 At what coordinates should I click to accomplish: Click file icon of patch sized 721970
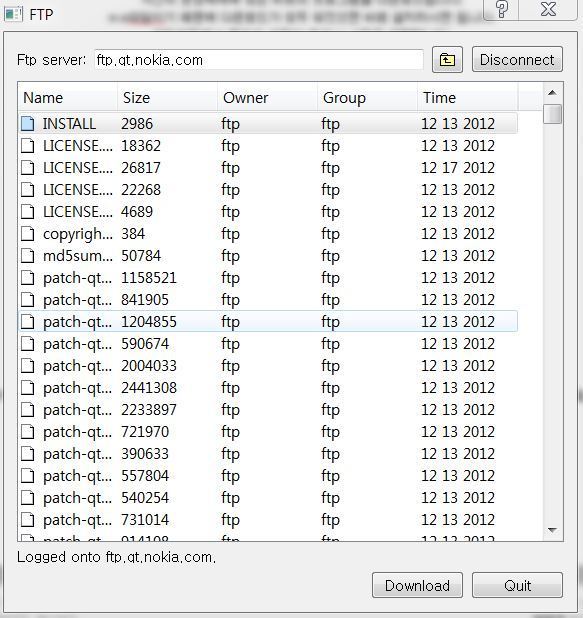tap(28, 432)
